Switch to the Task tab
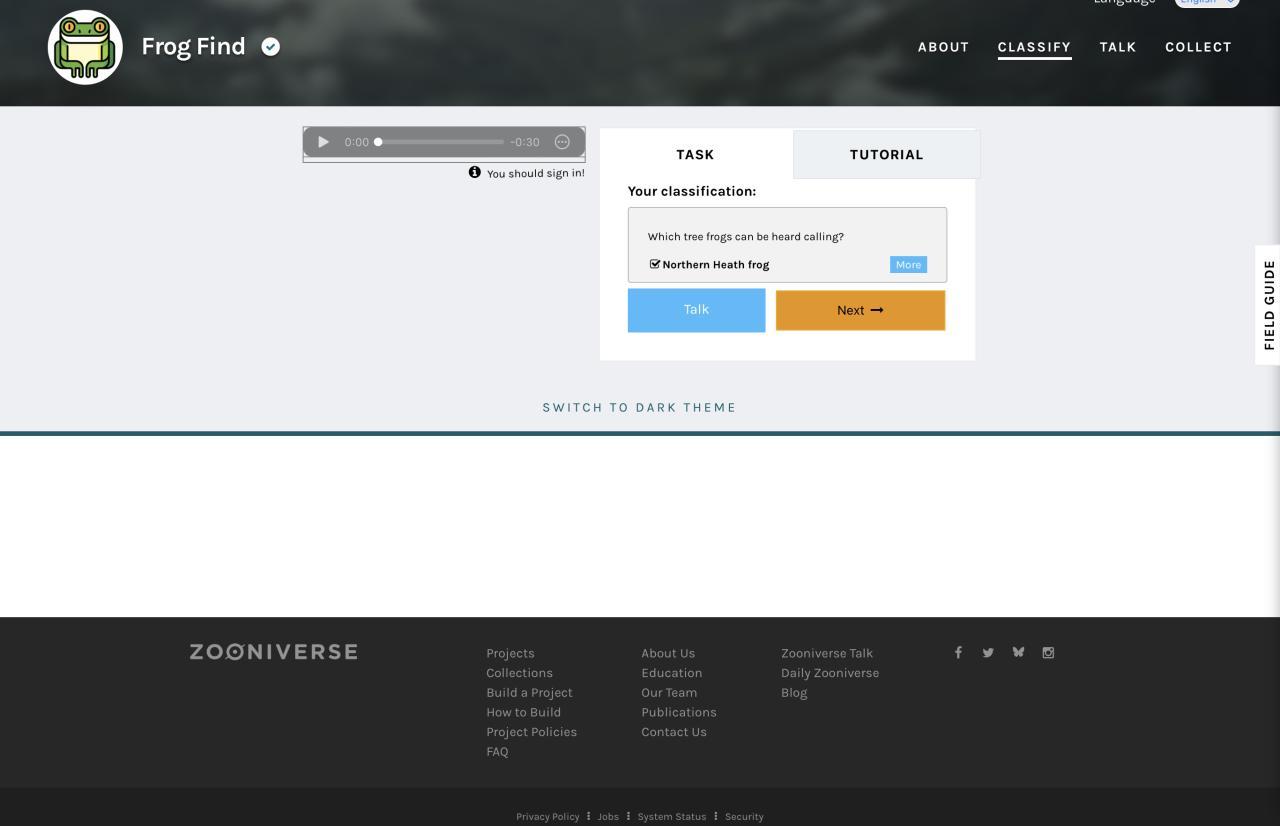 point(696,154)
